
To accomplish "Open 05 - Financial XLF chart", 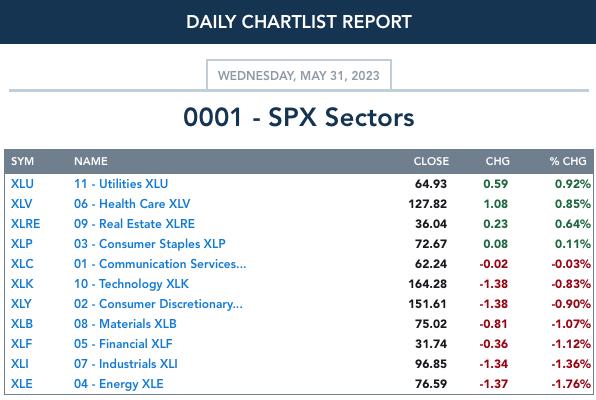I will [x=123, y=344].
